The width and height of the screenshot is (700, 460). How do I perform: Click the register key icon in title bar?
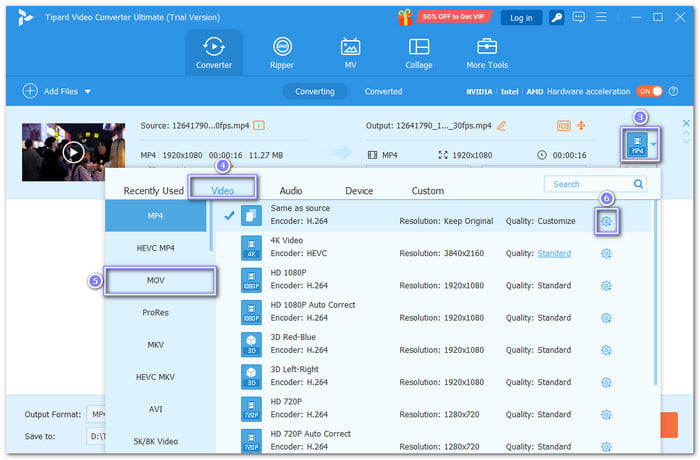(x=556, y=17)
